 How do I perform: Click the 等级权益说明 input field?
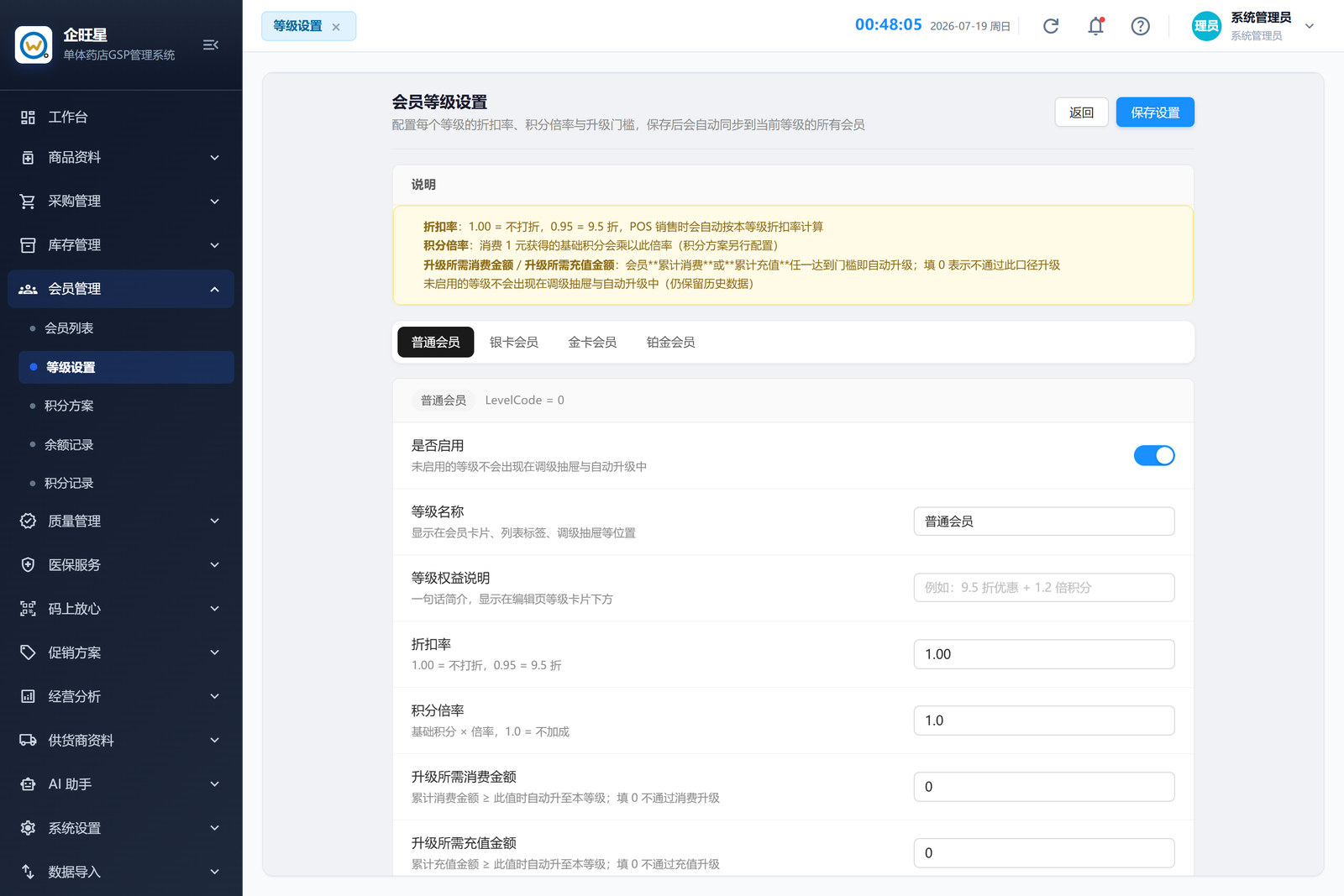point(1044,588)
